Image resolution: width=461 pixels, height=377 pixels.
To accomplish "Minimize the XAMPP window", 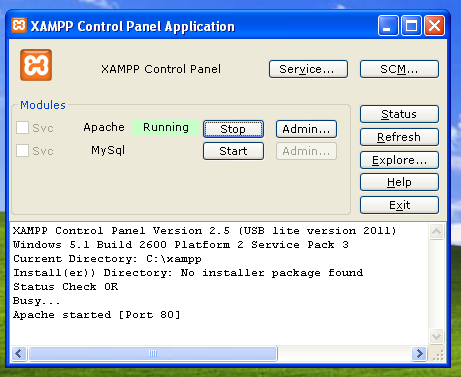I will coord(388,25).
